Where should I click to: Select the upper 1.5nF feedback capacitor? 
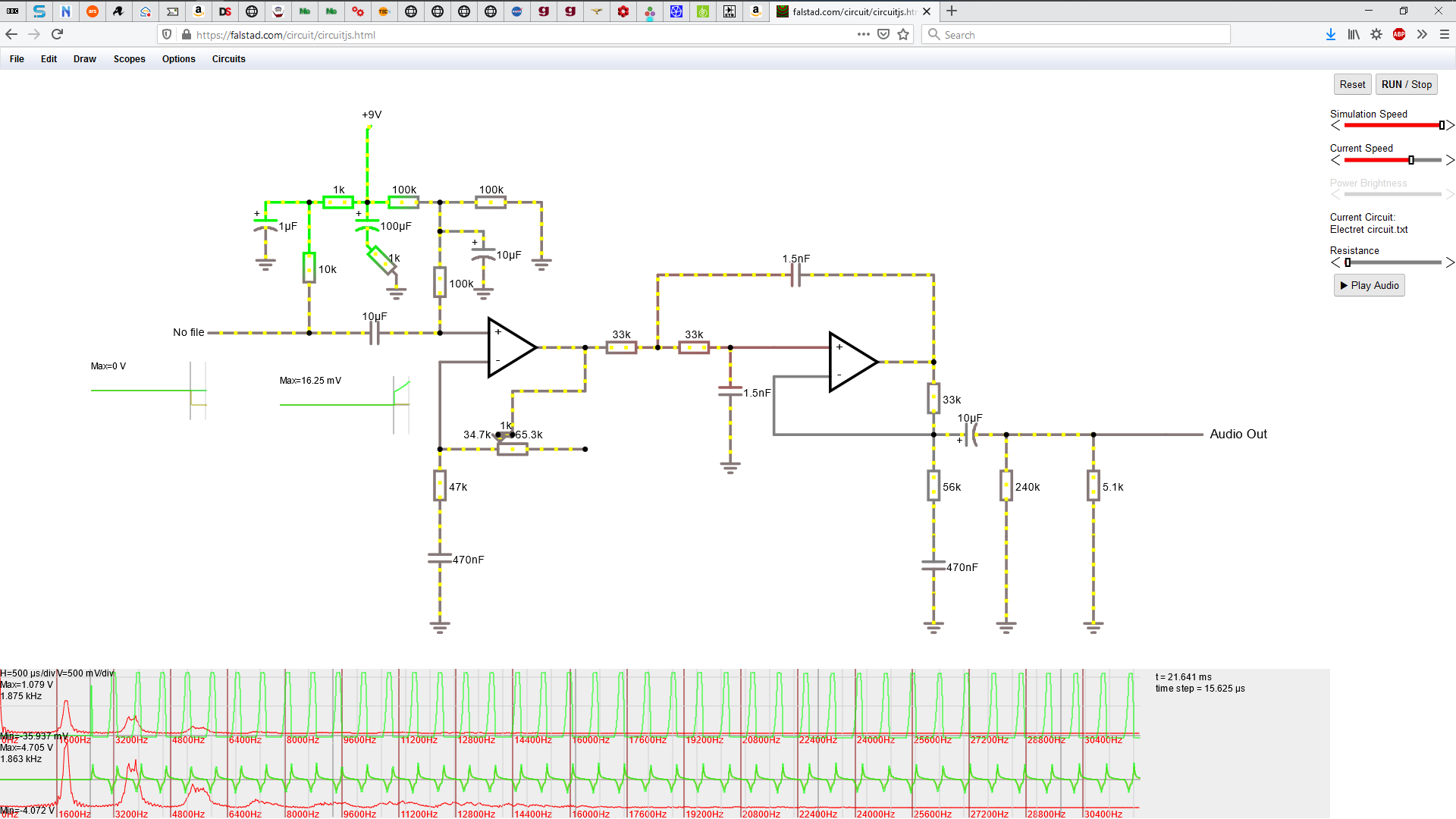(795, 275)
